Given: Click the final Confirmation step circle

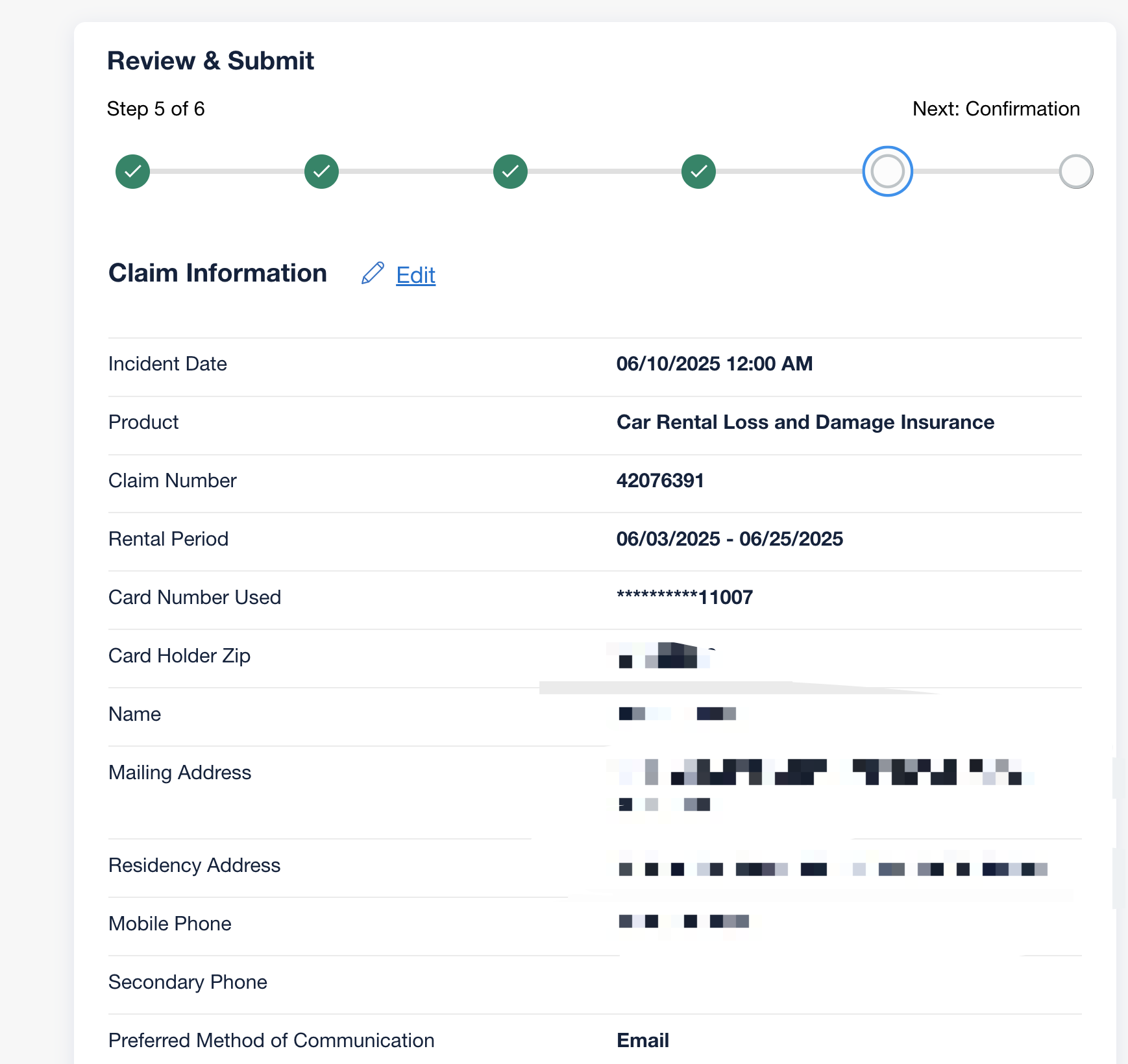Looking at the screenshot, I should (1075, 171).
